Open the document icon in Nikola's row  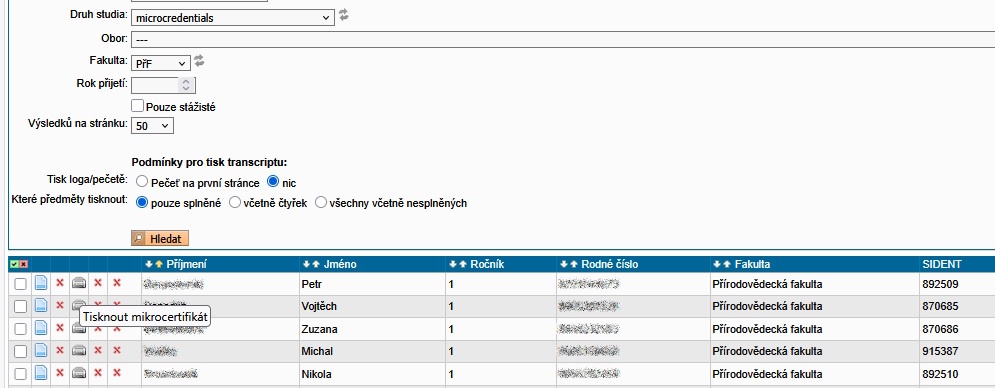[x=41, y=373]
